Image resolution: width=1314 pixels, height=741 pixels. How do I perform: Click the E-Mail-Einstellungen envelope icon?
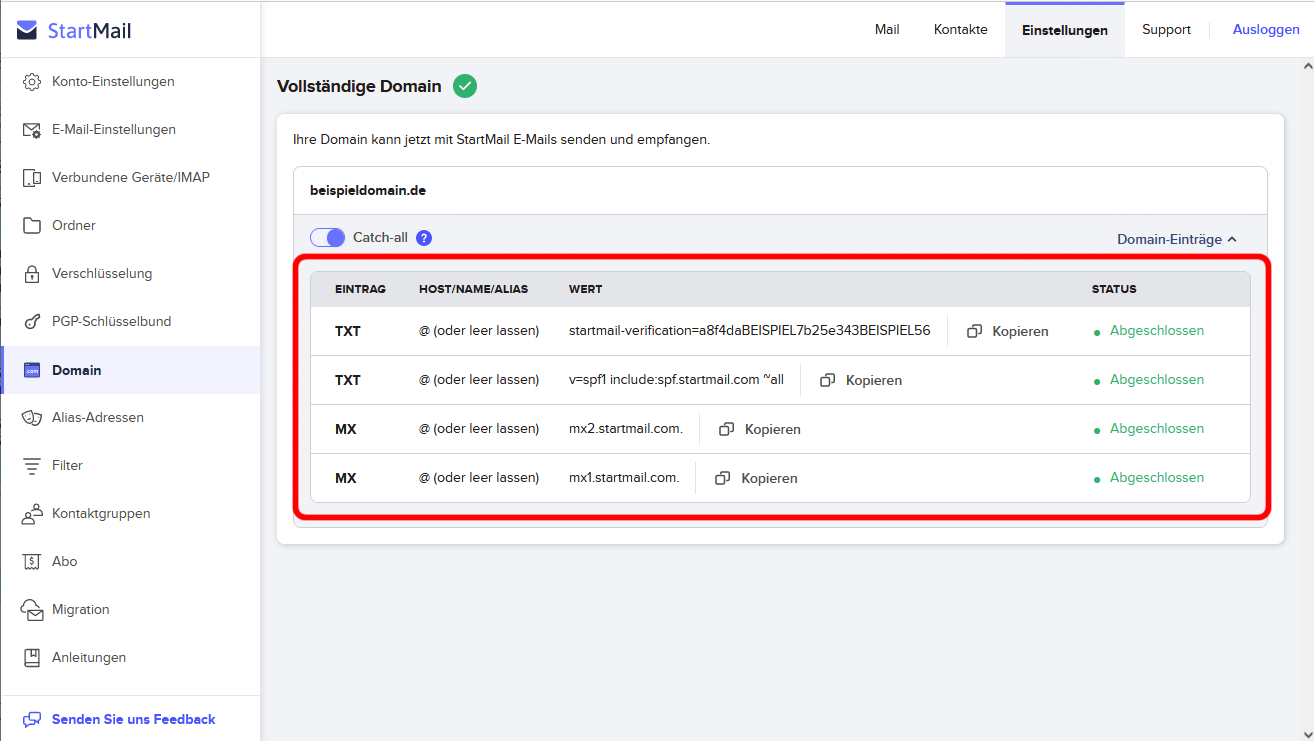pos(32,130)
